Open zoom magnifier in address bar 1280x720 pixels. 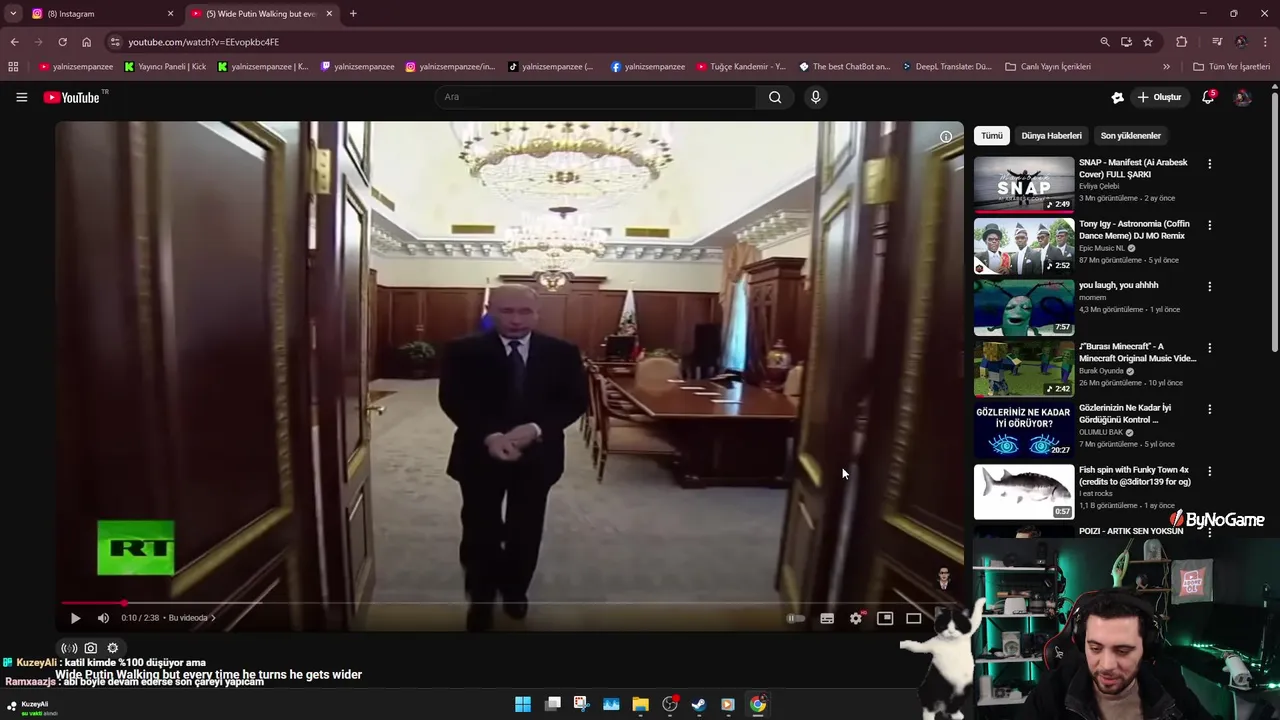point(1105,42)
